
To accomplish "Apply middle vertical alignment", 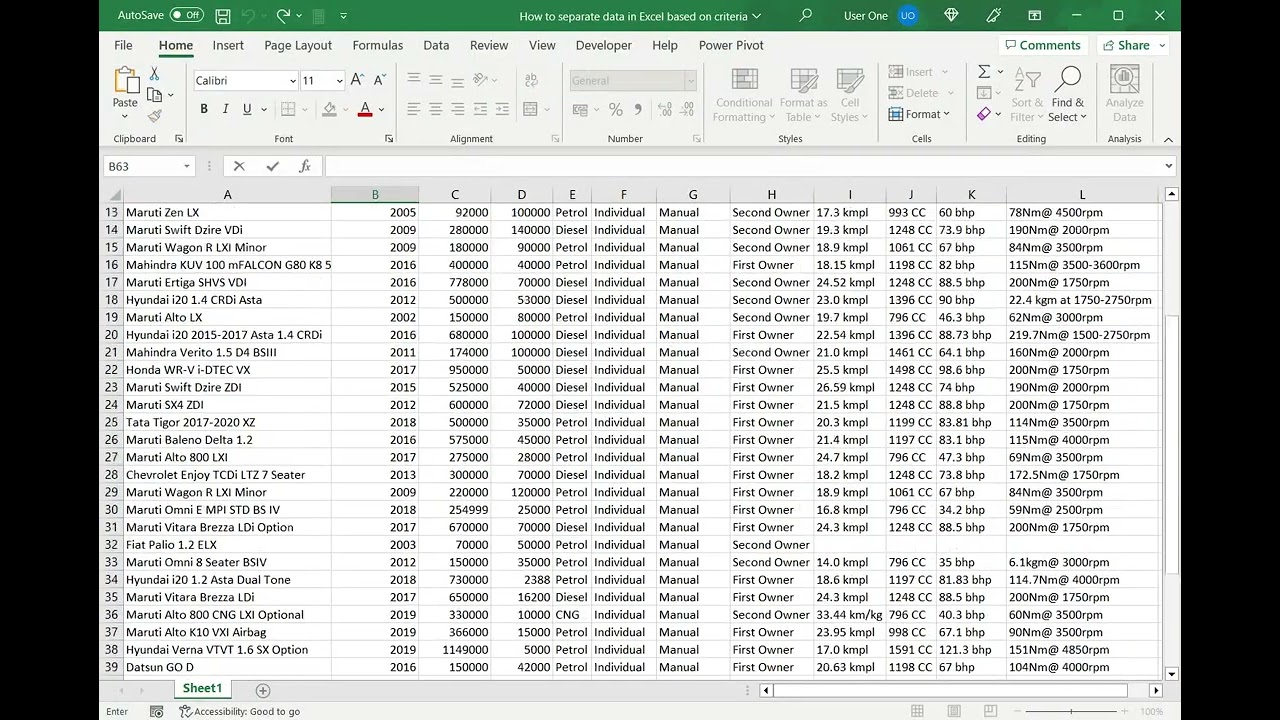I will tap(435, 80).
